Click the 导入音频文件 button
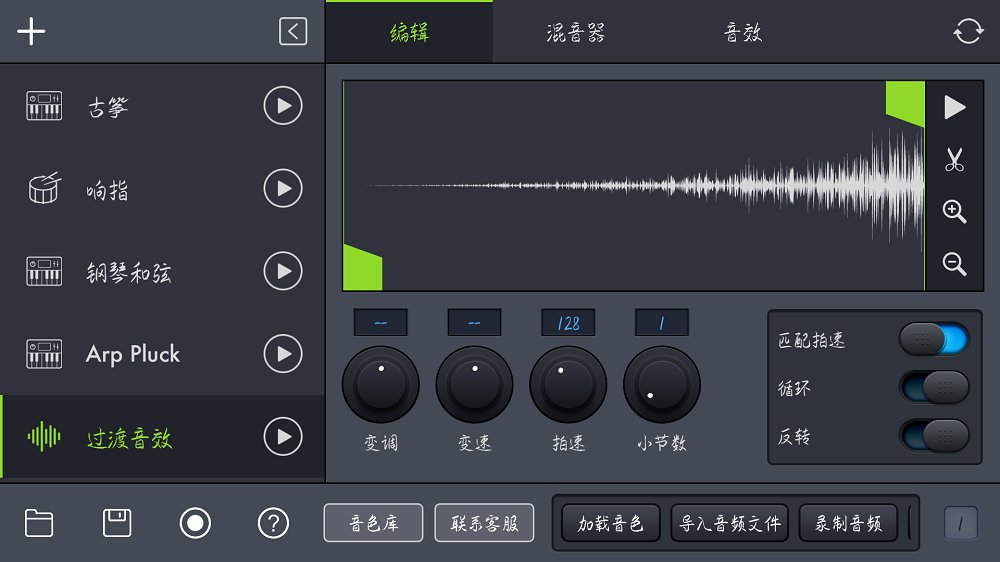 pyautogui.click(x=730, y=523)
